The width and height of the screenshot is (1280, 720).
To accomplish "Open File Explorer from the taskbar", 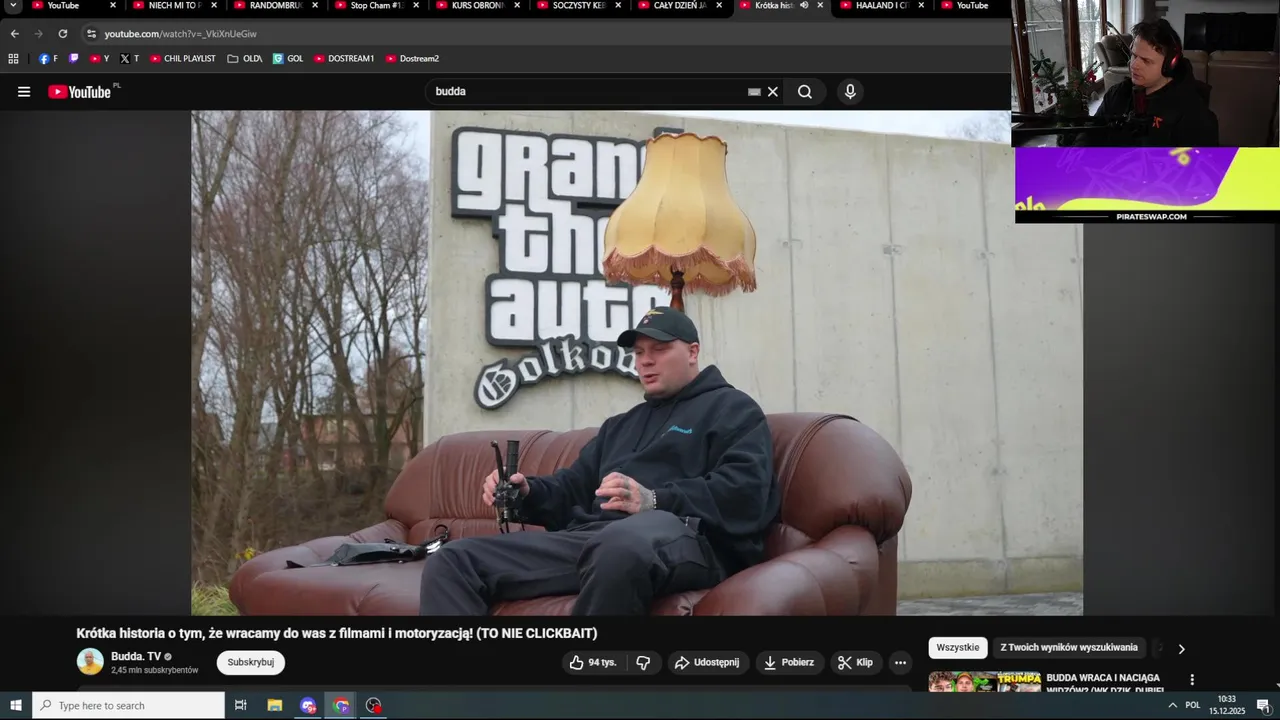I will (274, 706).
